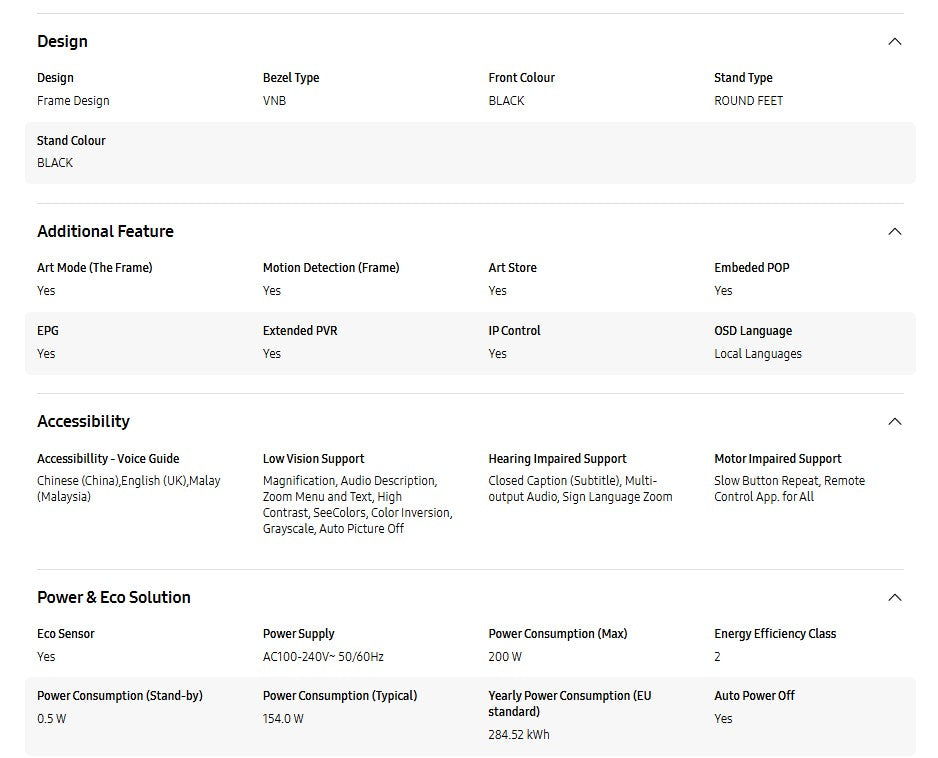Click the Energy Efficiency Class label
Screen dimensions: 938x758
775,634
